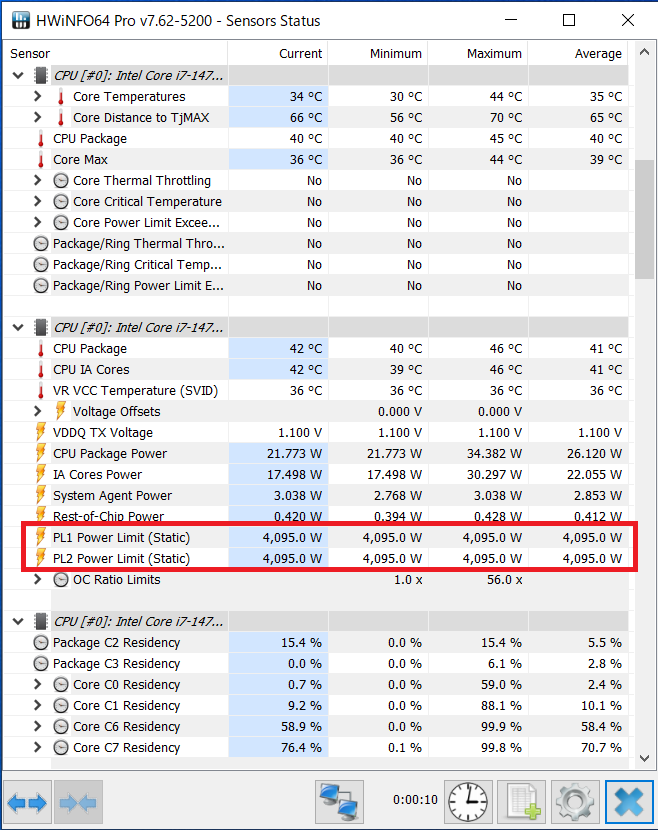Click thermometer icon beside CPU IA Cores

coord(41,369)
